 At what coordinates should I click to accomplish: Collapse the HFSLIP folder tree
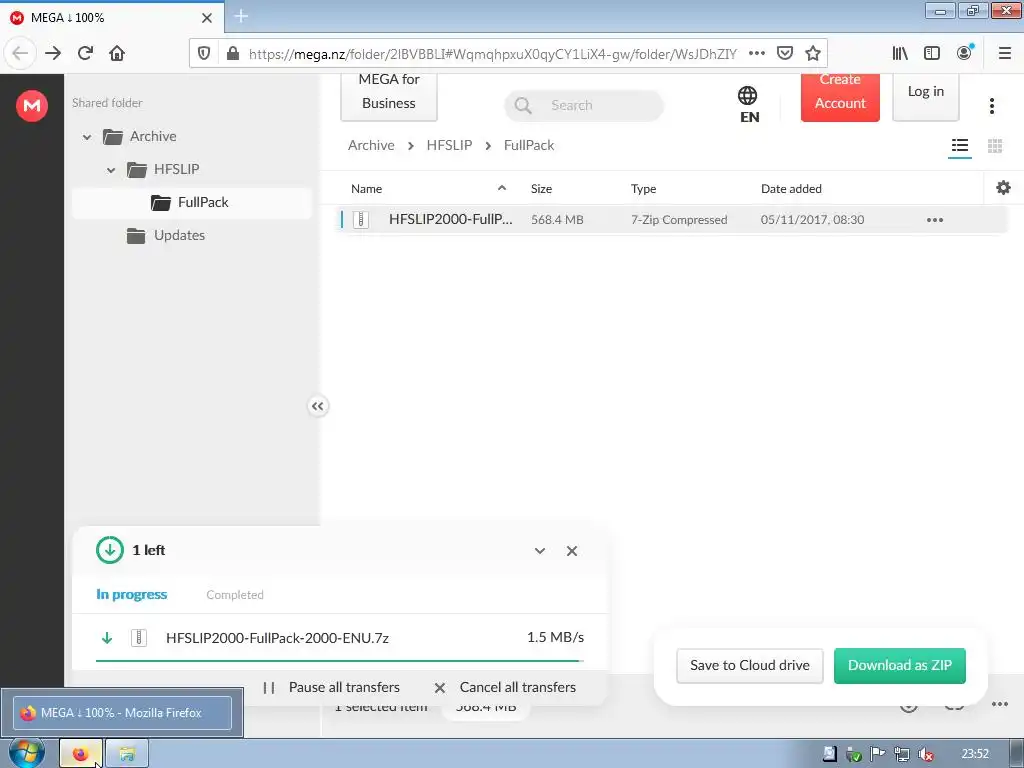click(x=111, y=170)
